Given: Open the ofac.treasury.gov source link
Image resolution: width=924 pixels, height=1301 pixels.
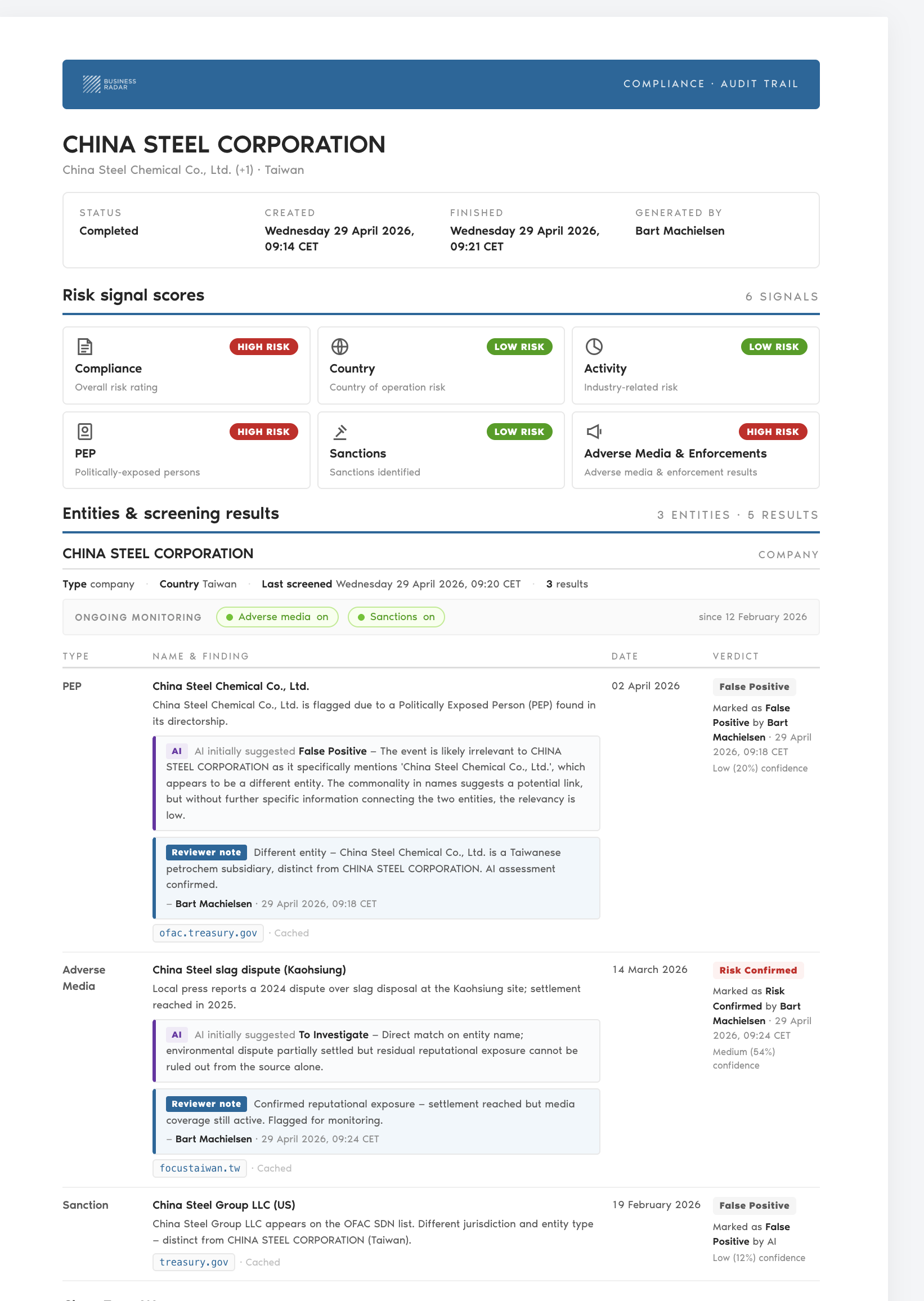Looking at the screenshot, I should pyautogui.click(x=208, y=933).
